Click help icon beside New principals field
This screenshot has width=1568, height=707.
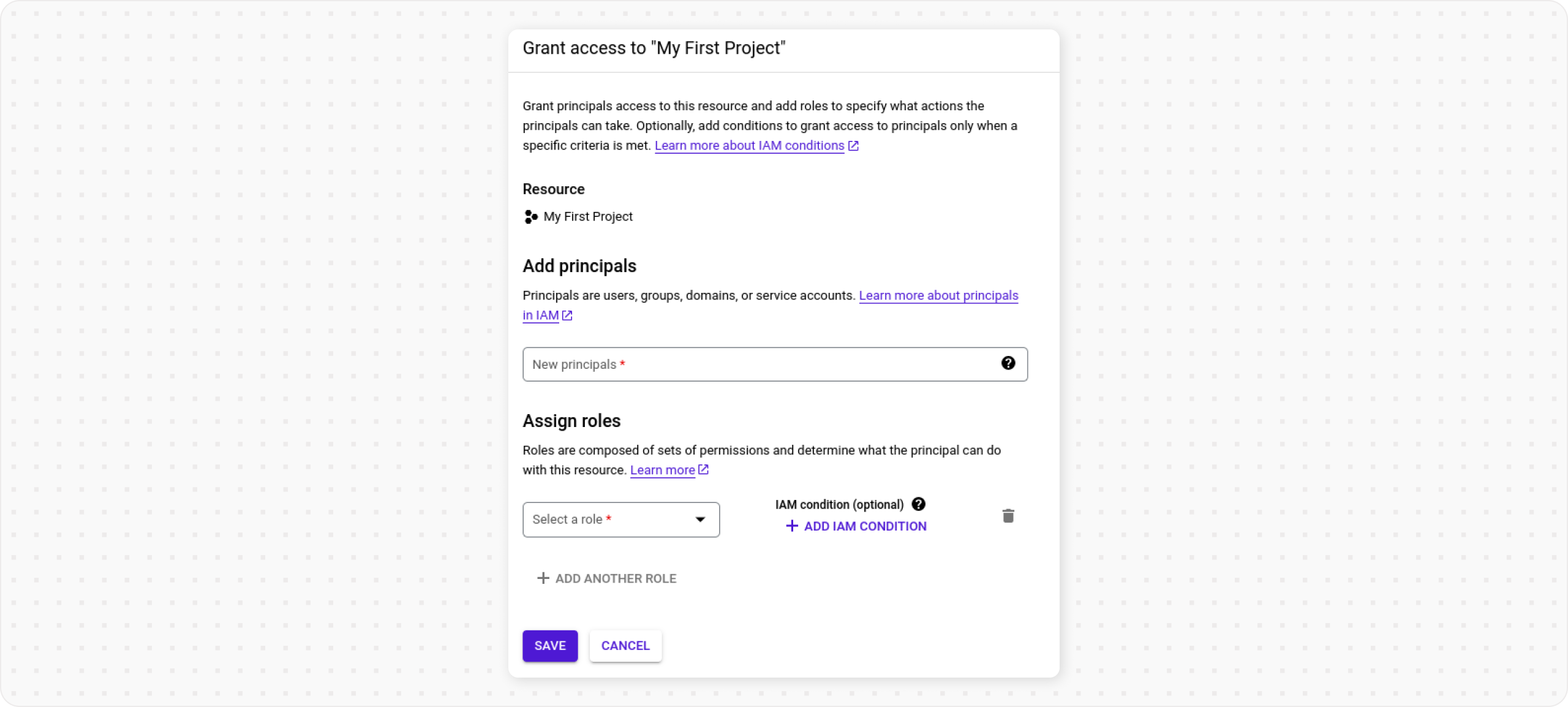click(1008, 363)
